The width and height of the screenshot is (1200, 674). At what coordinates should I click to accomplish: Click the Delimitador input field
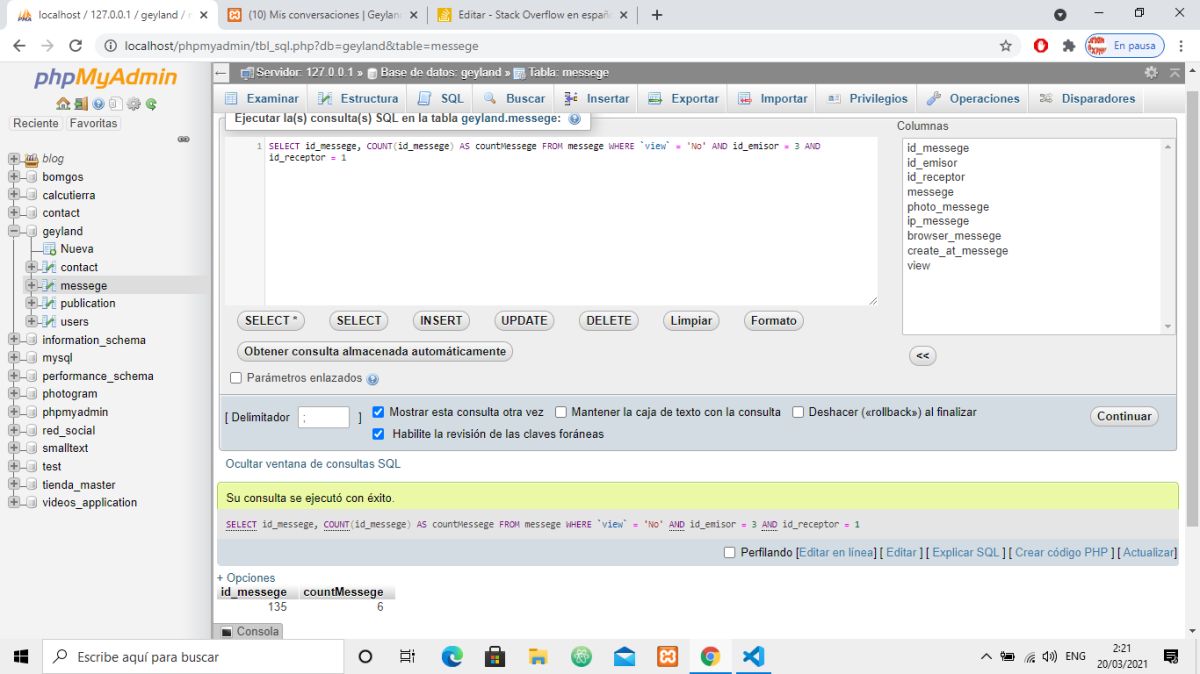click(x=324, y=418)
